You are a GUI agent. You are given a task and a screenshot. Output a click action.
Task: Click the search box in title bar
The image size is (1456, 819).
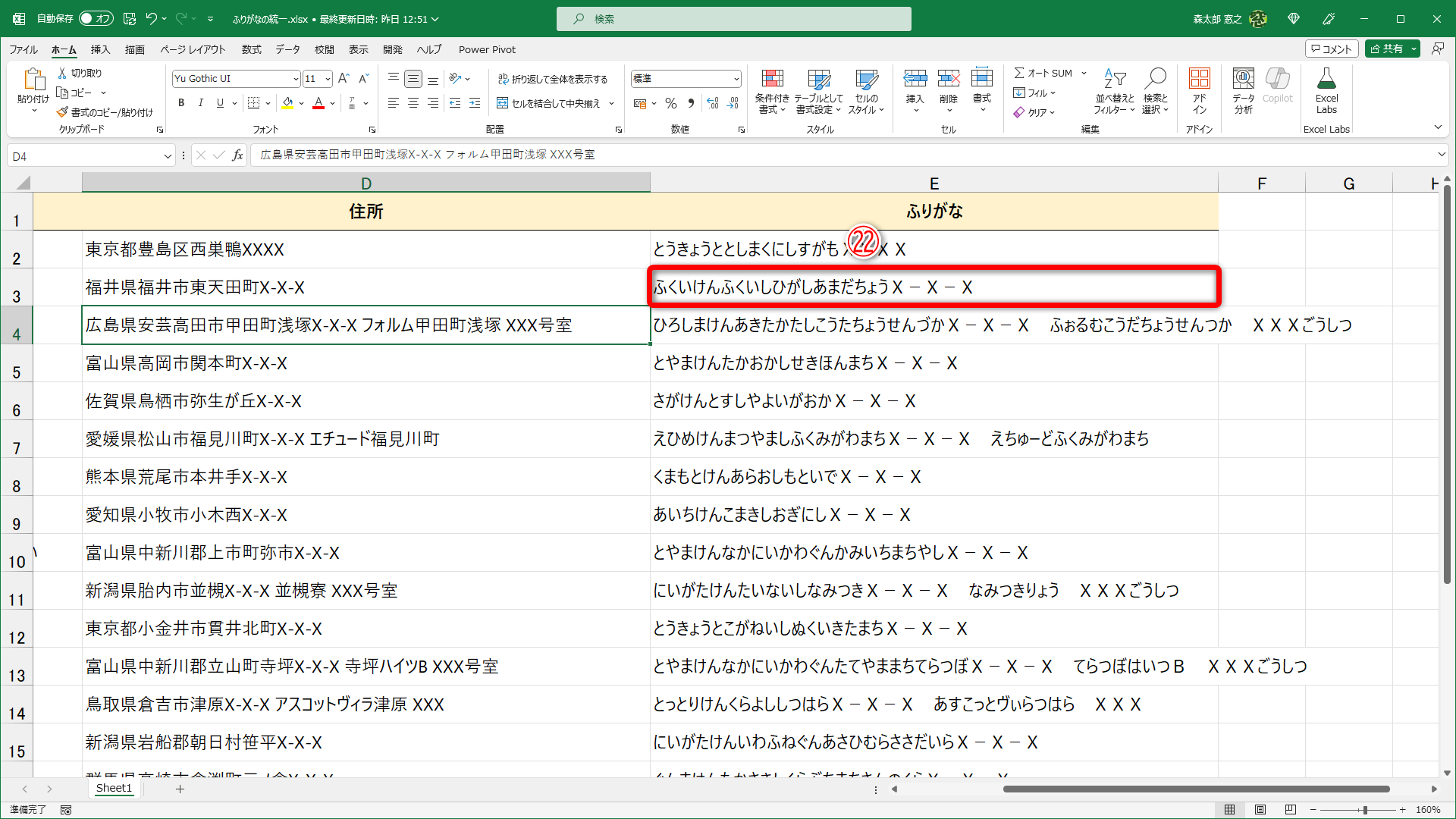tap(733, 19)
